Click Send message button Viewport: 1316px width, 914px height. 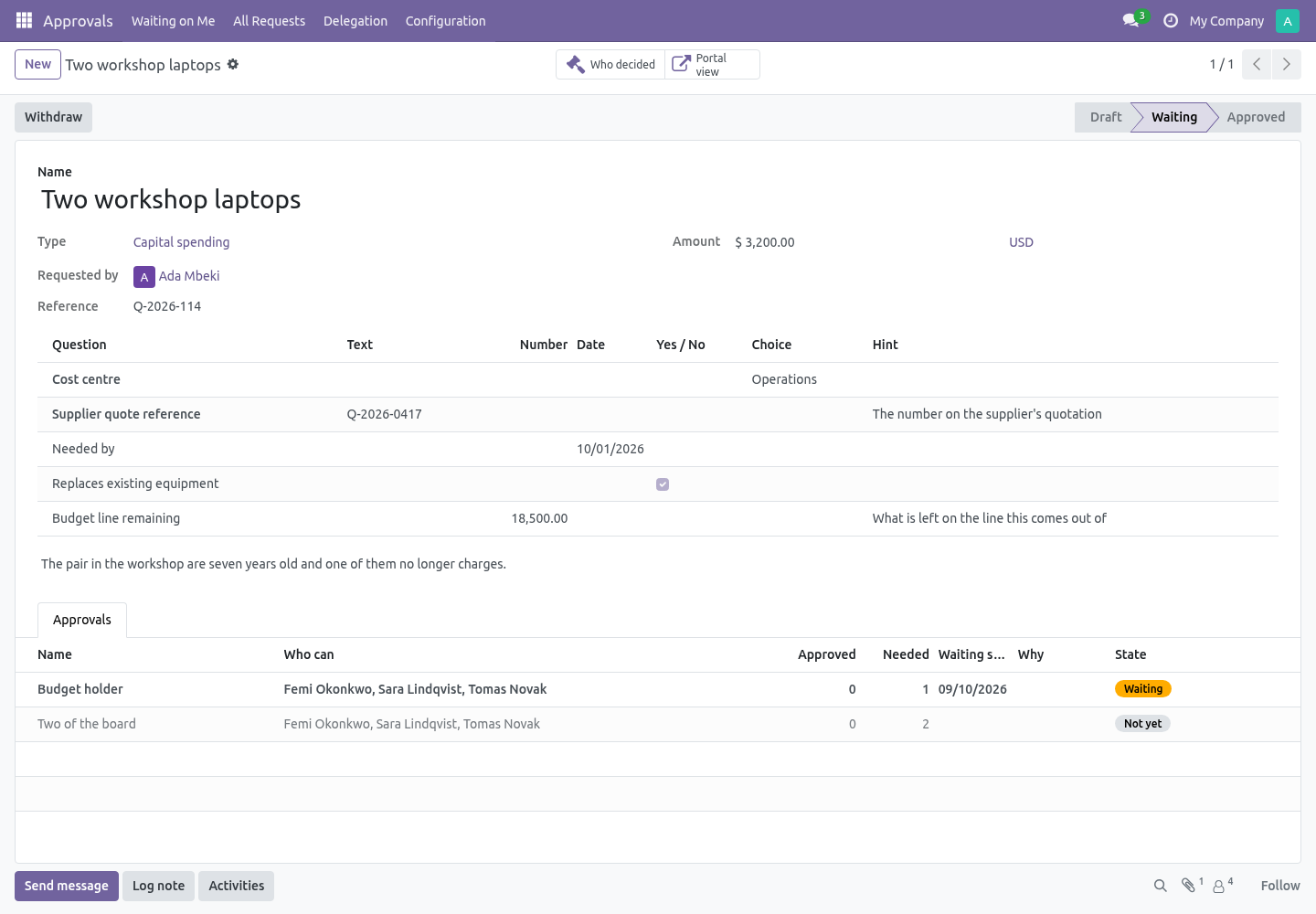[67, 886]
